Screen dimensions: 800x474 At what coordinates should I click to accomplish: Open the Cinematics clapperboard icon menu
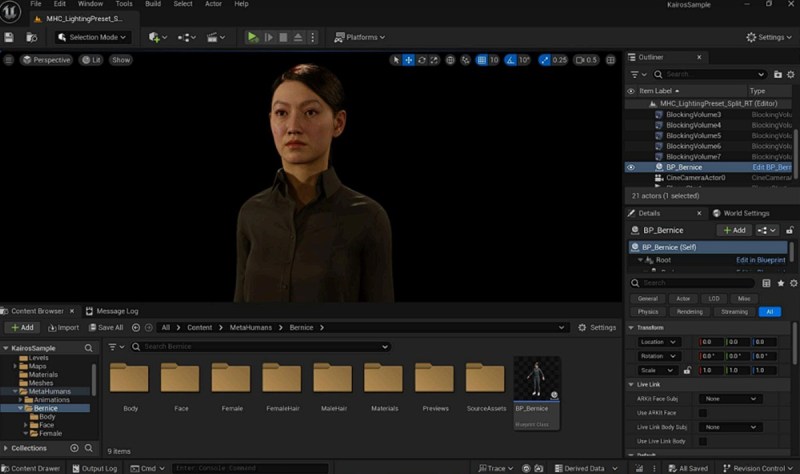(x=216, y=37)
